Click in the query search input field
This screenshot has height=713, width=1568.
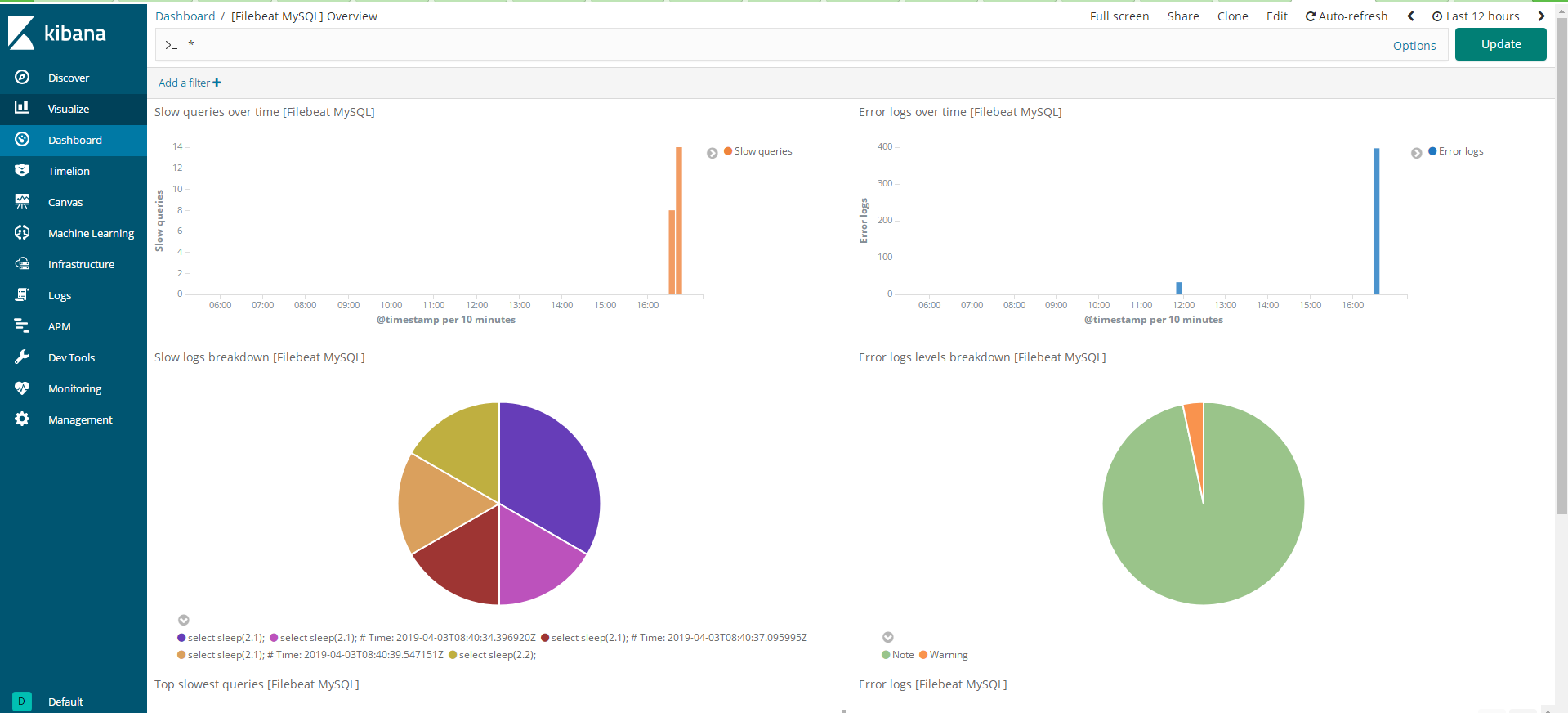(x=784, y=45)
